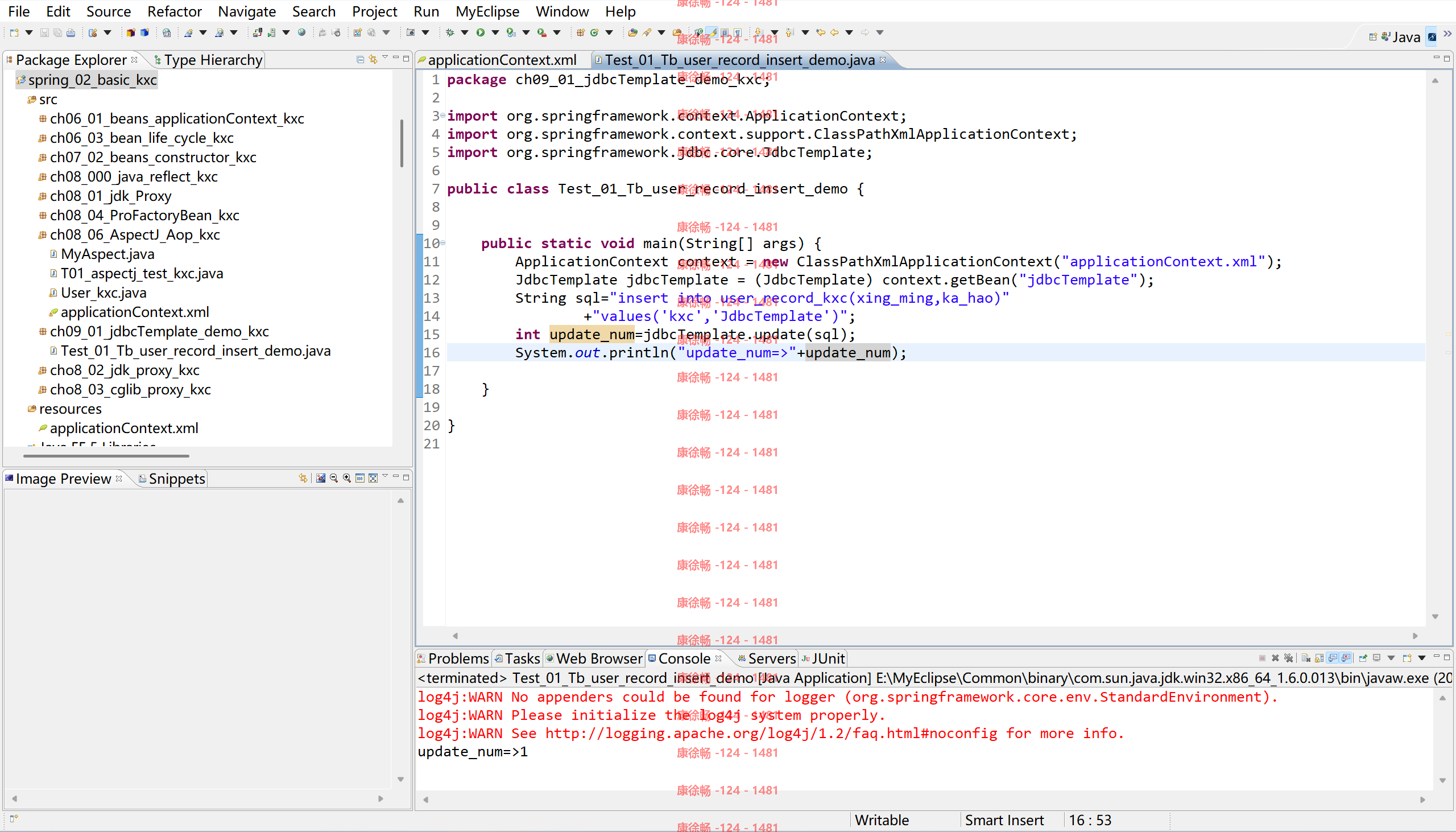1456x832 pixels.
Task: Toggle method fold marker on line 10
Action: point(442,243)
